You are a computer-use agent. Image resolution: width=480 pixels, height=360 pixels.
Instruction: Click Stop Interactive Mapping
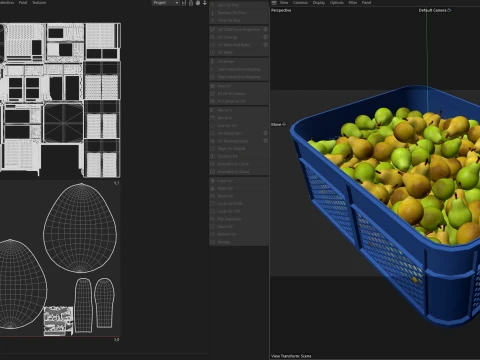pos(239,77)
